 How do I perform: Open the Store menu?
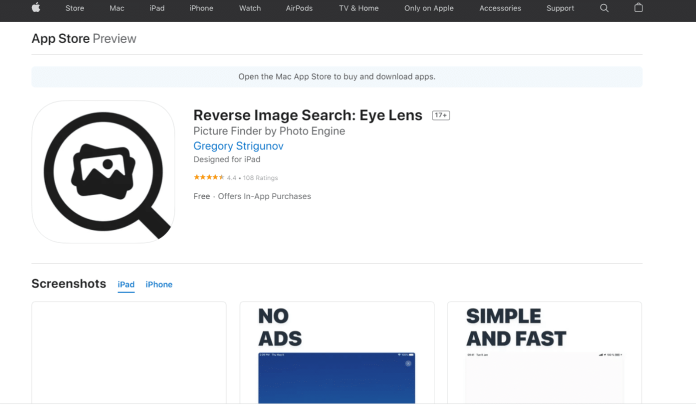(75, 8)
